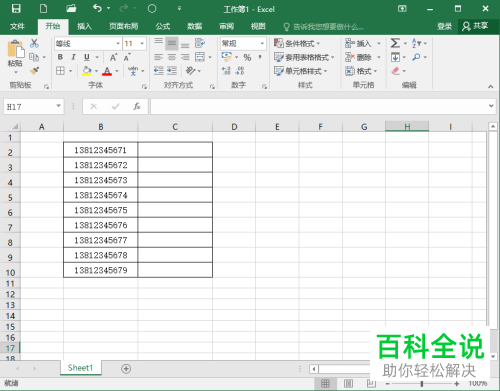Viewport: 500px width, 391px height.
Task: Increase indent in alignment group
Action: tap(172, 71)
